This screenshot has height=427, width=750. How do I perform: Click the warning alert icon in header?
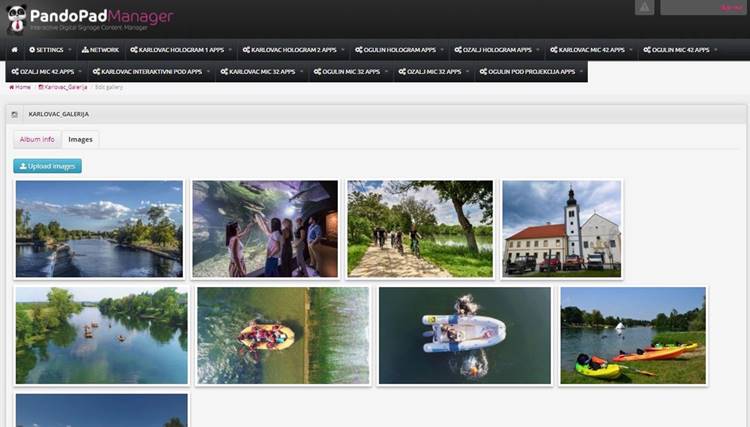coord(644,7)
